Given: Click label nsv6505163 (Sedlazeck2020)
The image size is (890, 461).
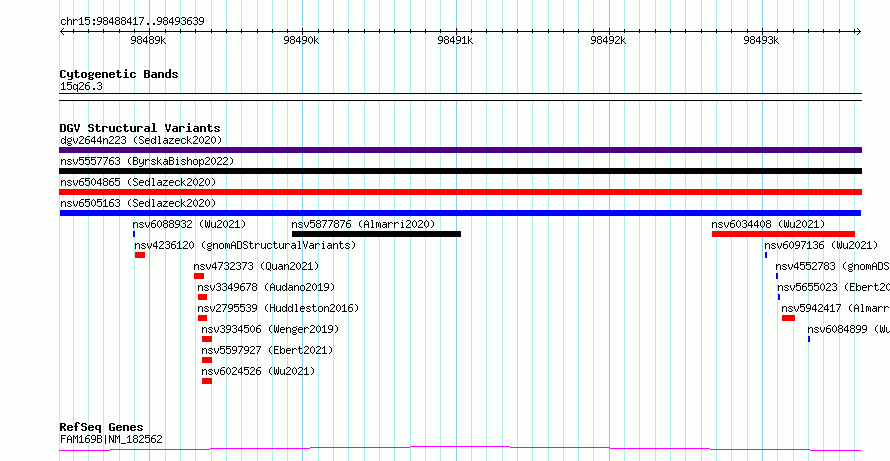Looking at the screenshot, I should [x=138, y=203].
